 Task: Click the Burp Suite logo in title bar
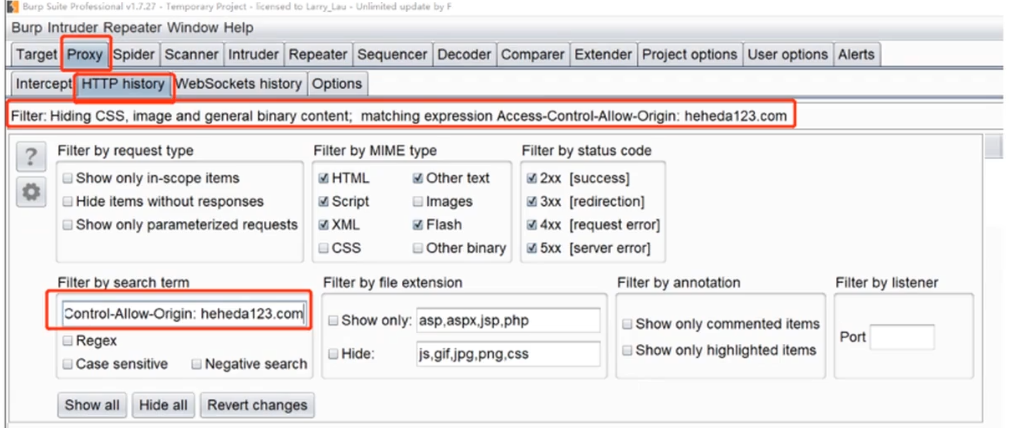pos(10,6)
